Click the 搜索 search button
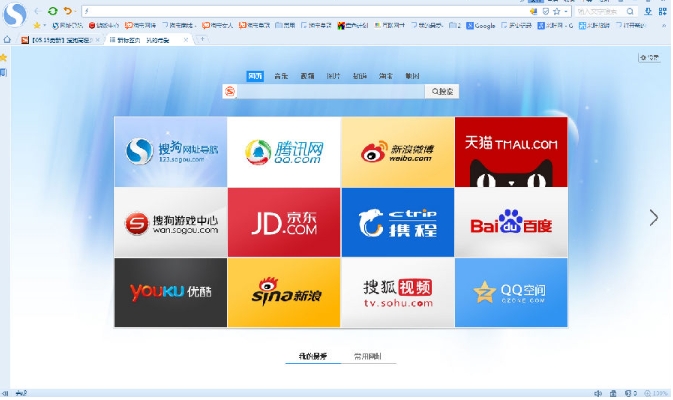Image resolution: width=673 pixels, height=400 pixels. coord(442,91)
